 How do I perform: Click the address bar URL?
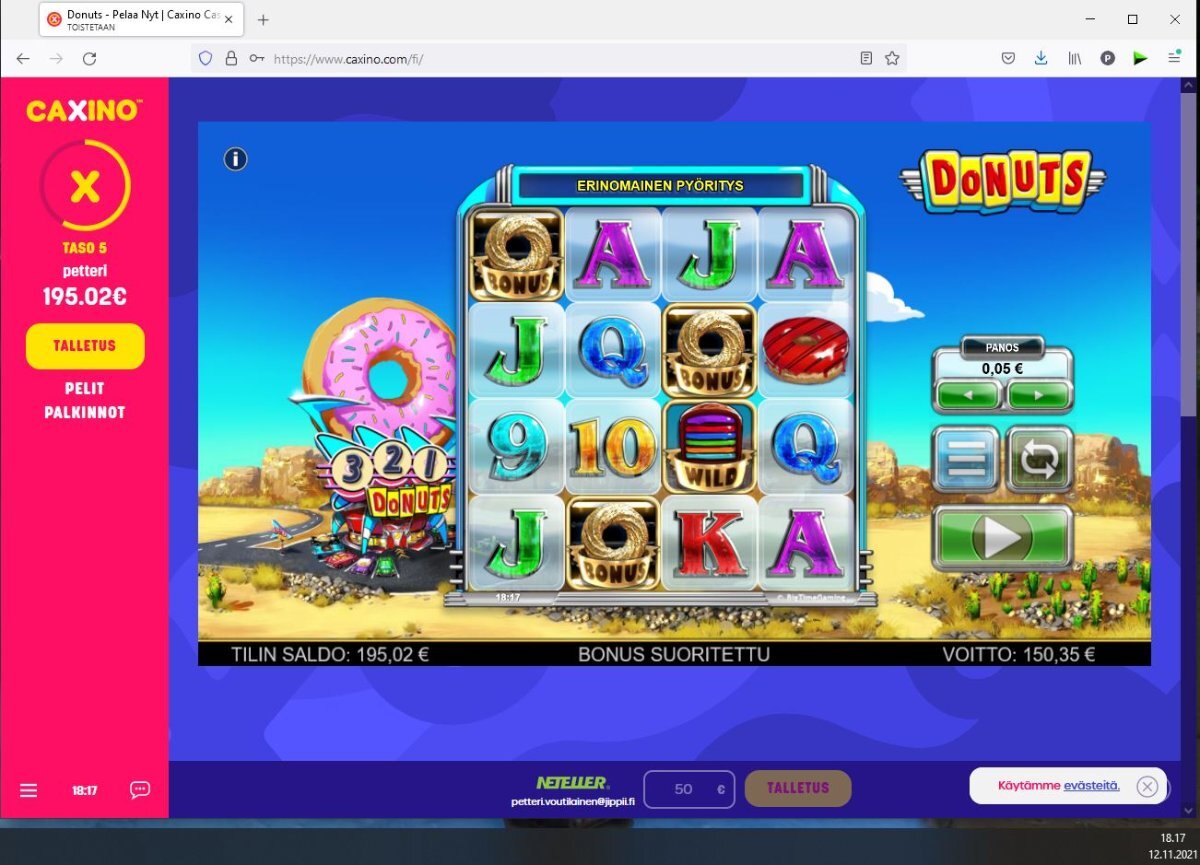tap(348, 59)
